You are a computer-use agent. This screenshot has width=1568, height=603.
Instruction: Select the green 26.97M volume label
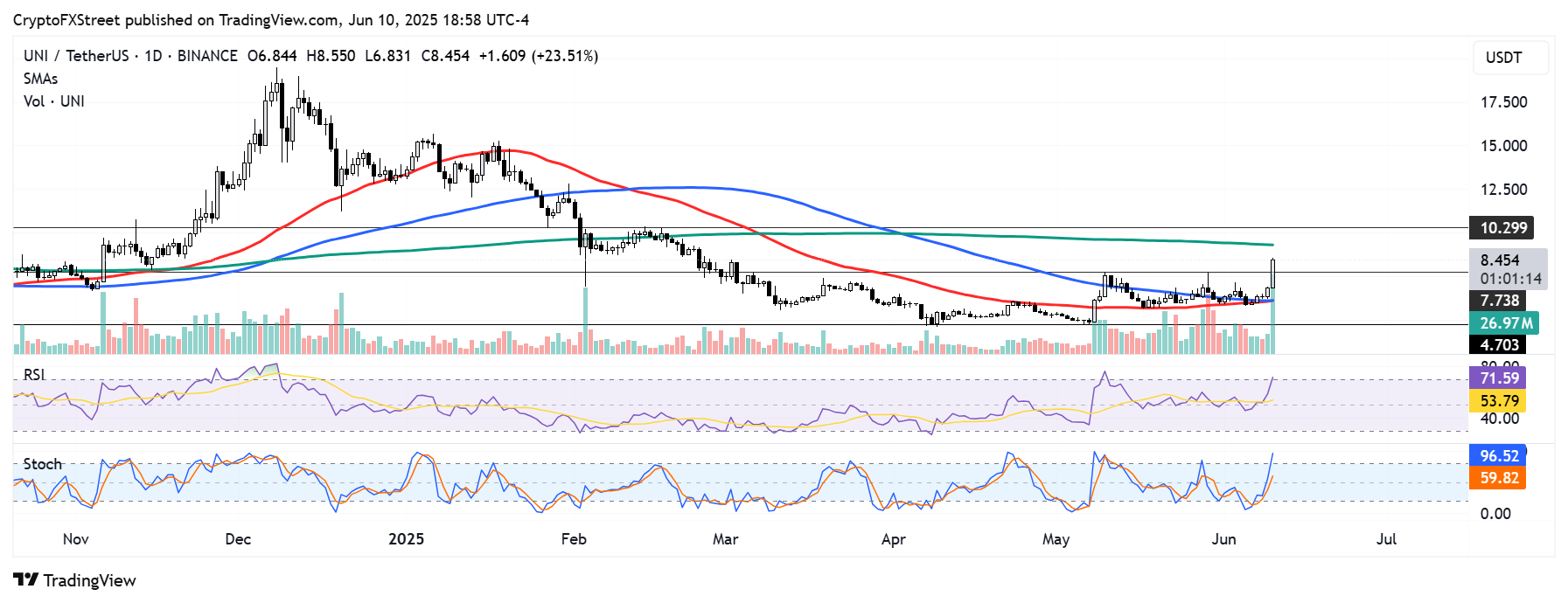(x=1505, y=323)
